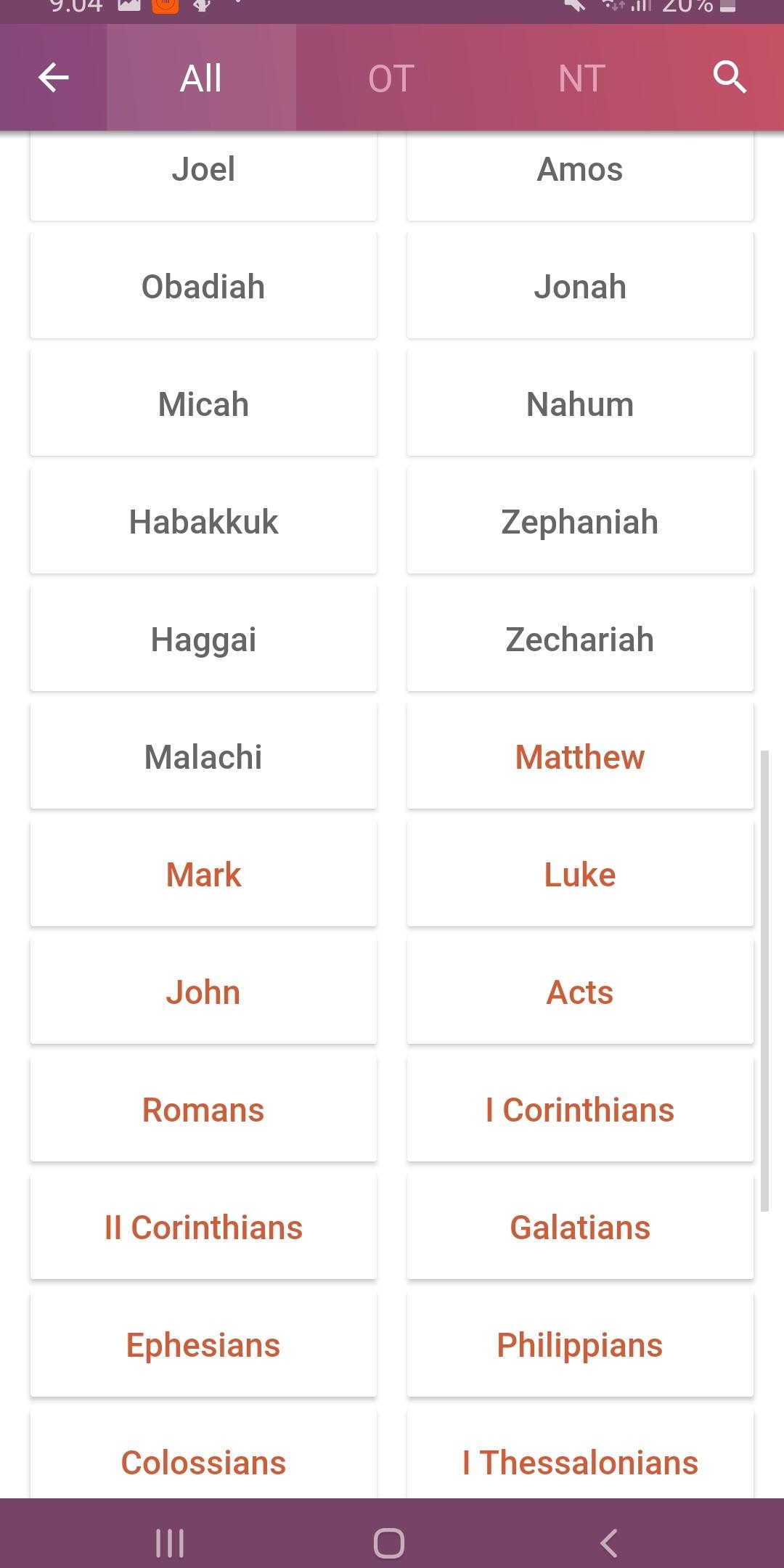784x1568 pixels.
Task: Switch to the NT tab
Action: 581,78
